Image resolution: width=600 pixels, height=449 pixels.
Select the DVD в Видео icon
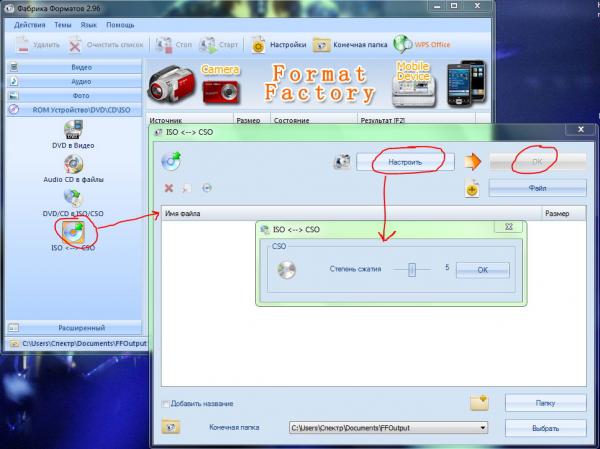point(73,130)
